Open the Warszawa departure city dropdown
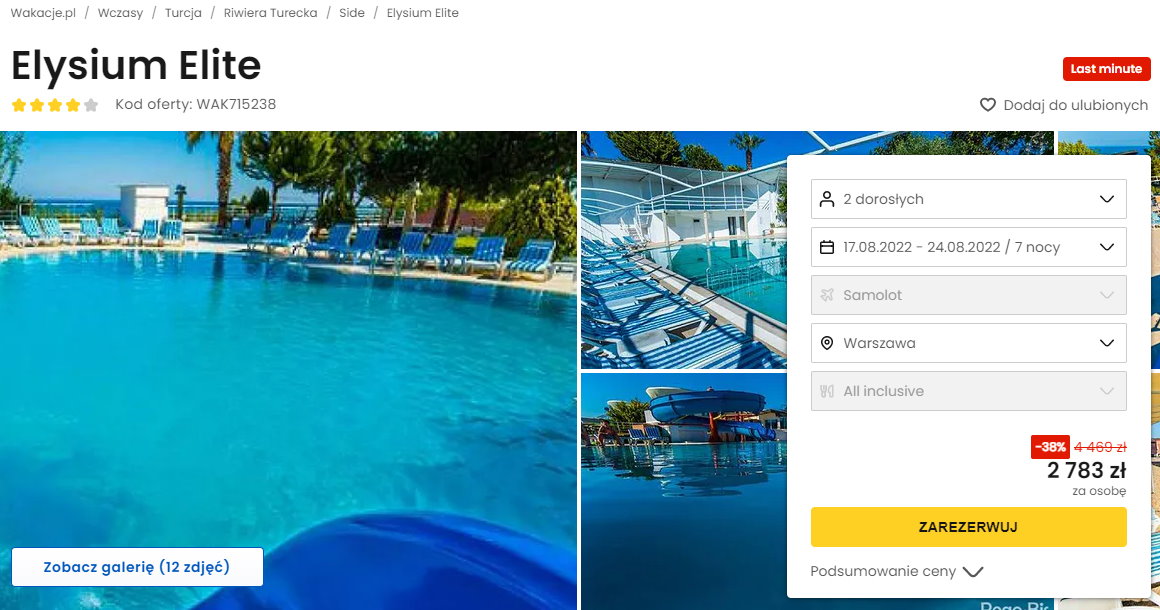The width and height of the screenshot is (1160, 610). (968, 343)
